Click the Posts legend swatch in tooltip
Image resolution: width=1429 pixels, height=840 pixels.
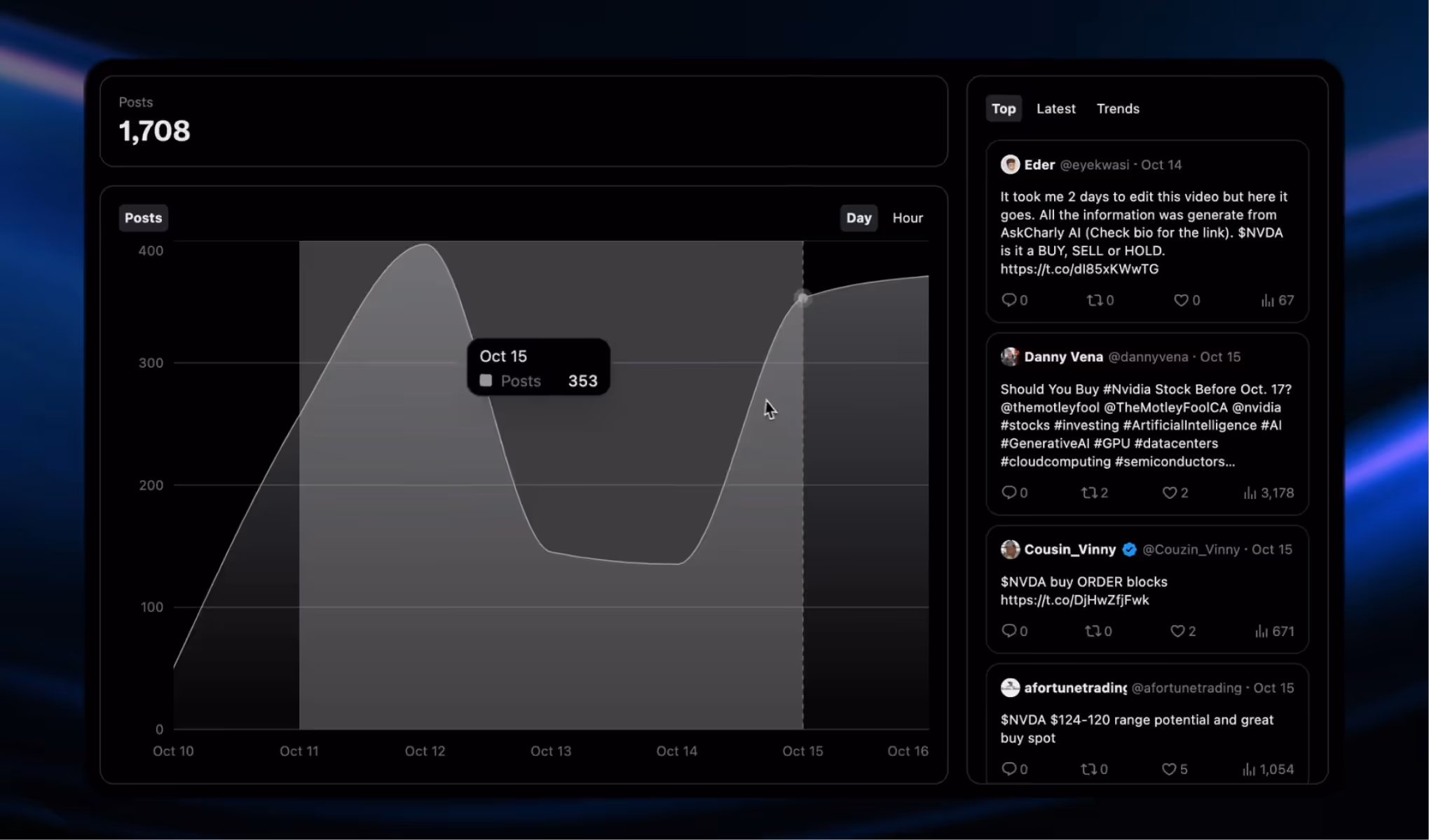(486, 380)
